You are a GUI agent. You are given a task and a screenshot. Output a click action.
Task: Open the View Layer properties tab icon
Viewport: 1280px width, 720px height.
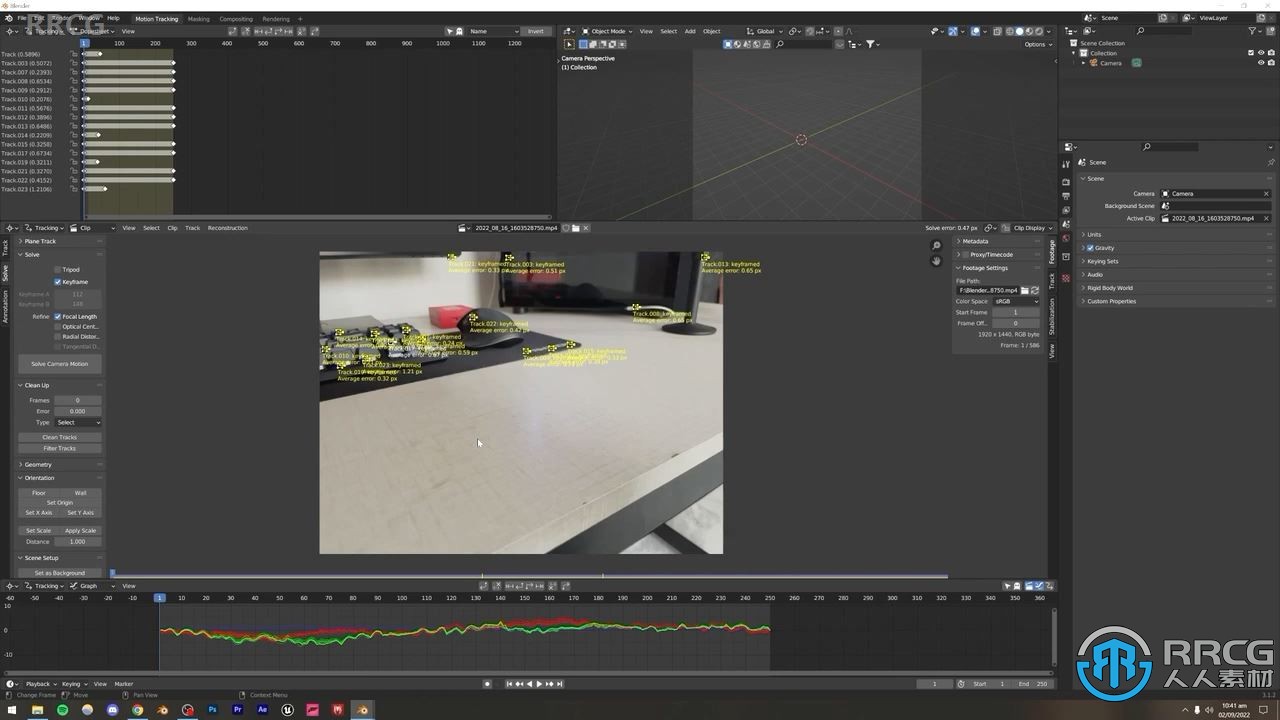1066,210
